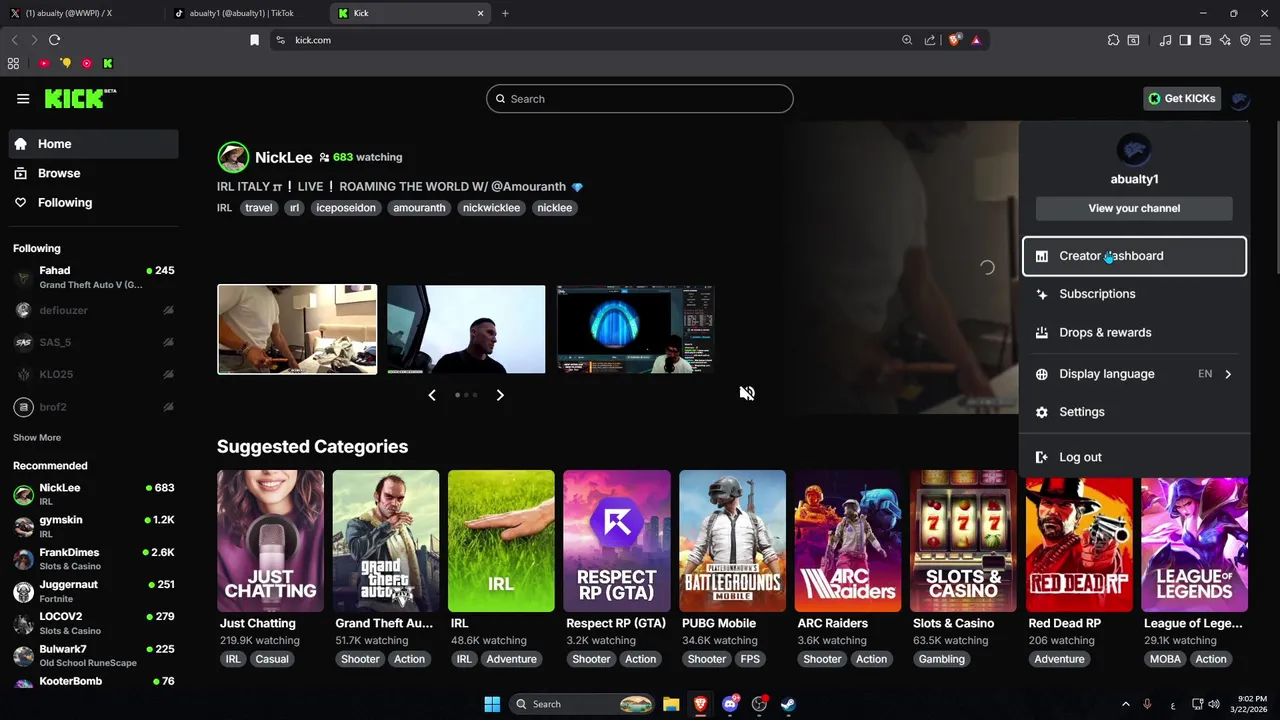Open a new browser tab
The height and width of the screenshot is (720, 1280).
(x=505, y=13)
